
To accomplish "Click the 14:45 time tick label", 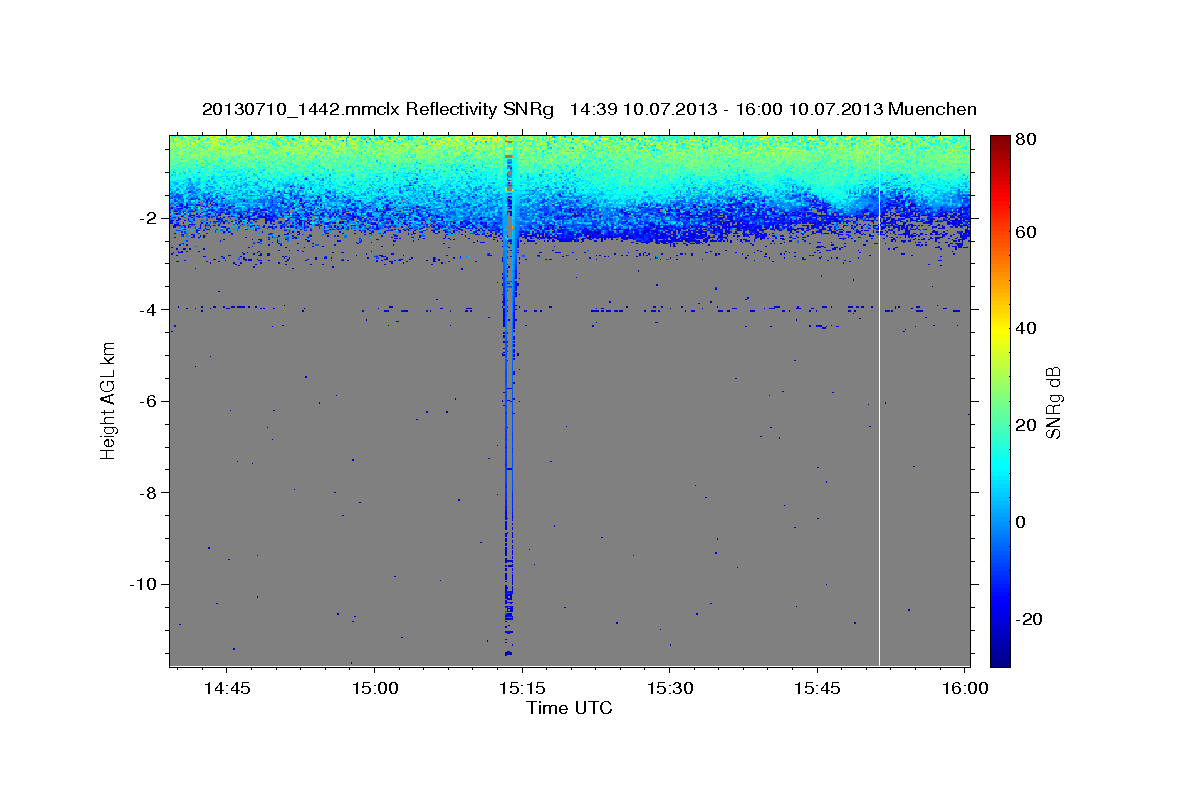I will click(x=227, y=689).
